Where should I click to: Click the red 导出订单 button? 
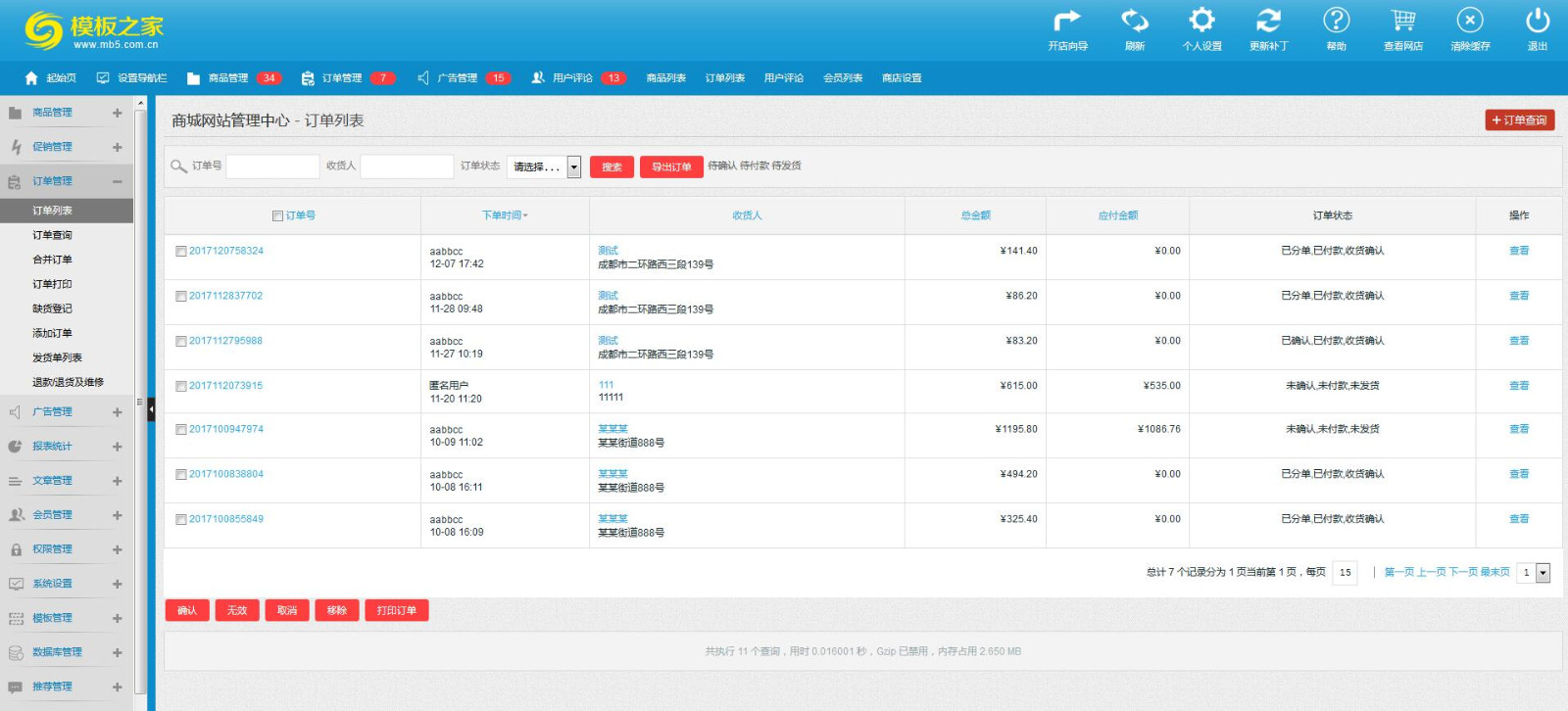[671, 167]
